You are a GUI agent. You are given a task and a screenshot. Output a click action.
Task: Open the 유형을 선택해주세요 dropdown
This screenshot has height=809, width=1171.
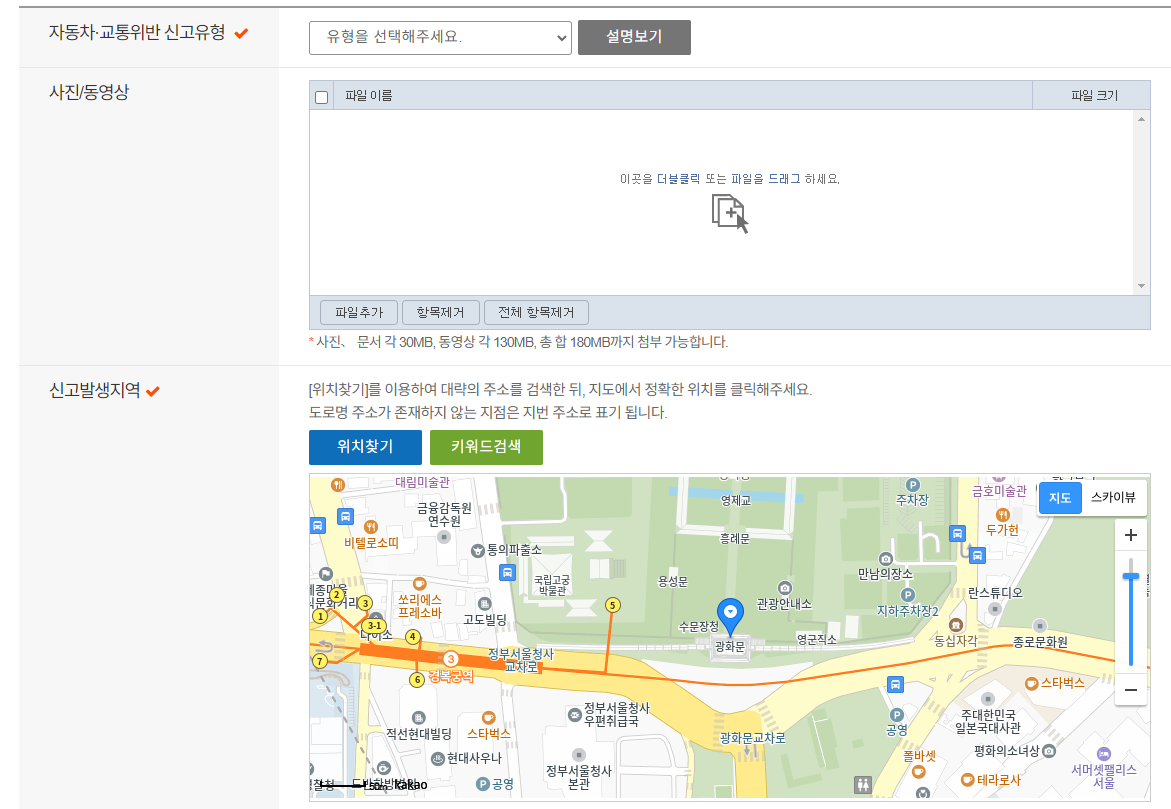pyautogui.click(x=439, y=37)
